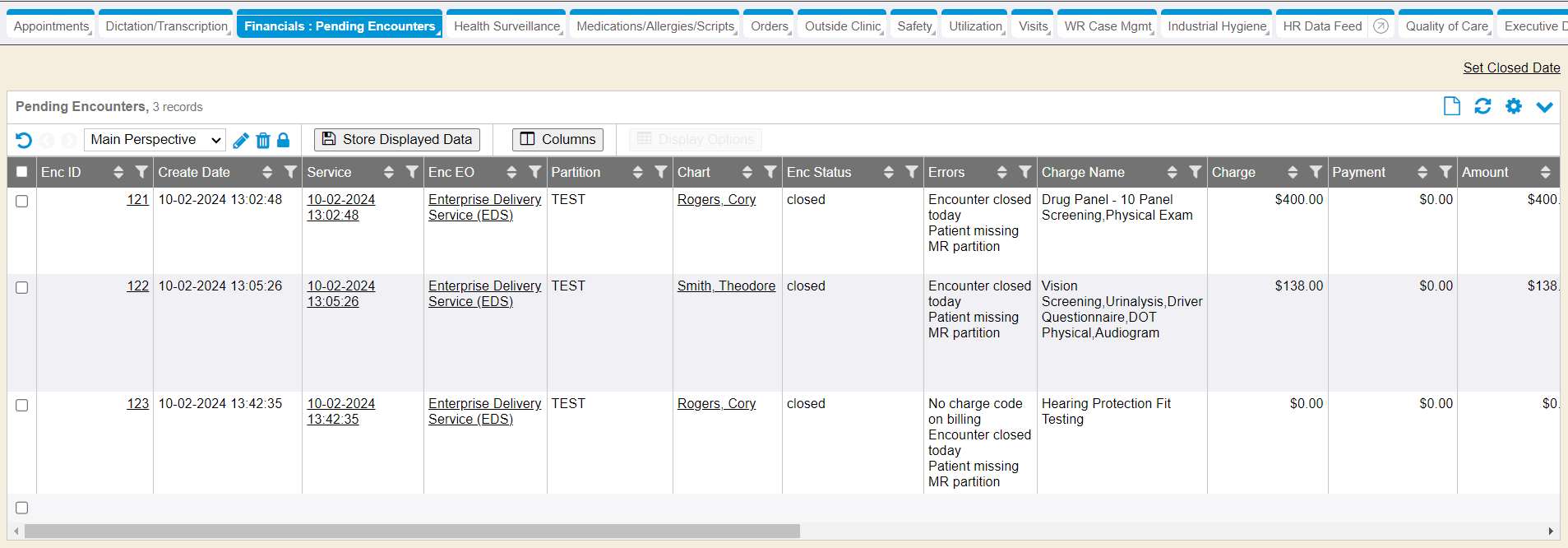Open the gear settings for the grid
Screen dimensions: 1568x548
click(x=1514, y=106)
